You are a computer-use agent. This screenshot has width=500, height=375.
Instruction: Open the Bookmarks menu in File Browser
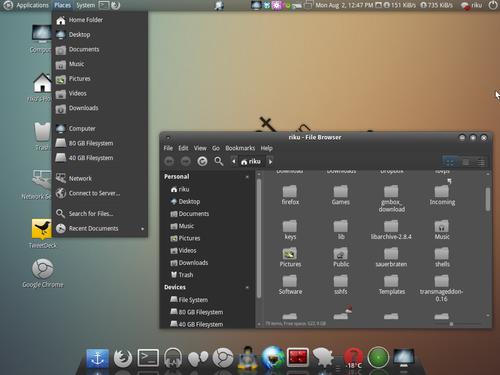(240, 148)
